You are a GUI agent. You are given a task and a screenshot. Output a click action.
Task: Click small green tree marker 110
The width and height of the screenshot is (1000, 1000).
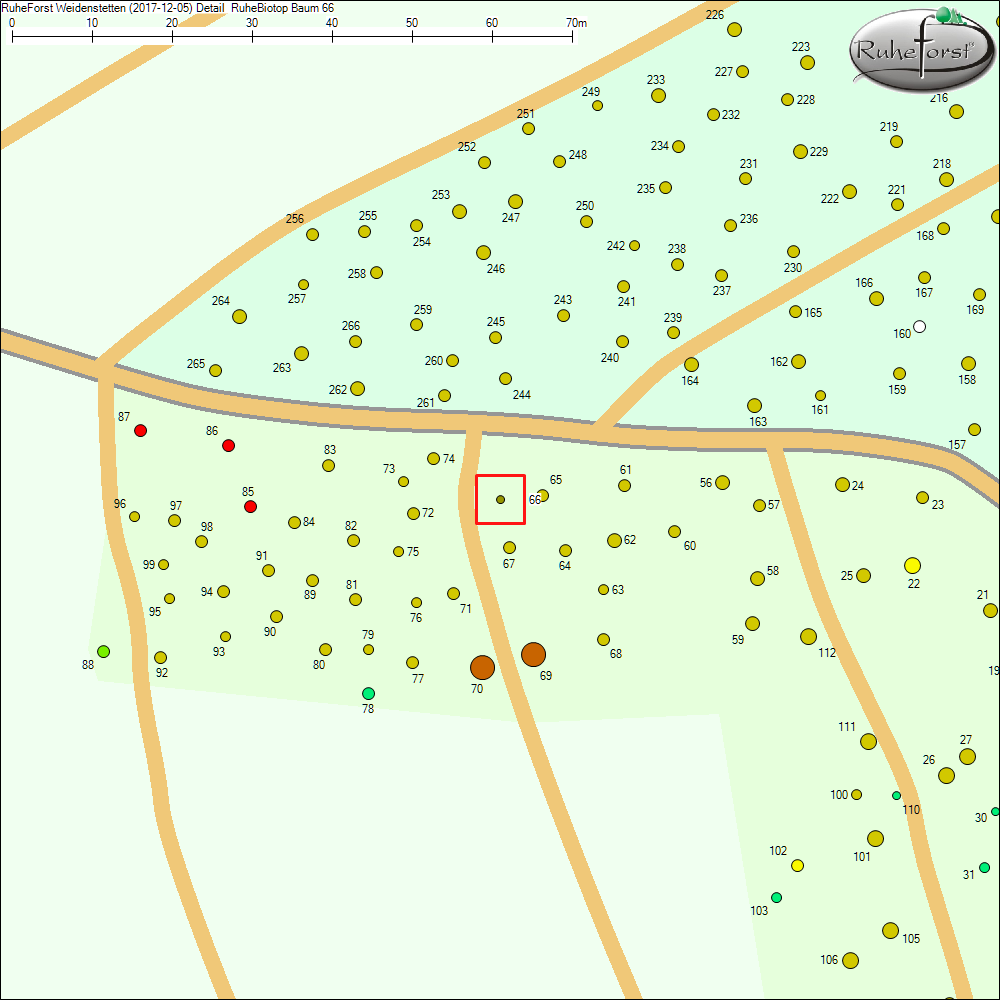[x=896, y=795]
